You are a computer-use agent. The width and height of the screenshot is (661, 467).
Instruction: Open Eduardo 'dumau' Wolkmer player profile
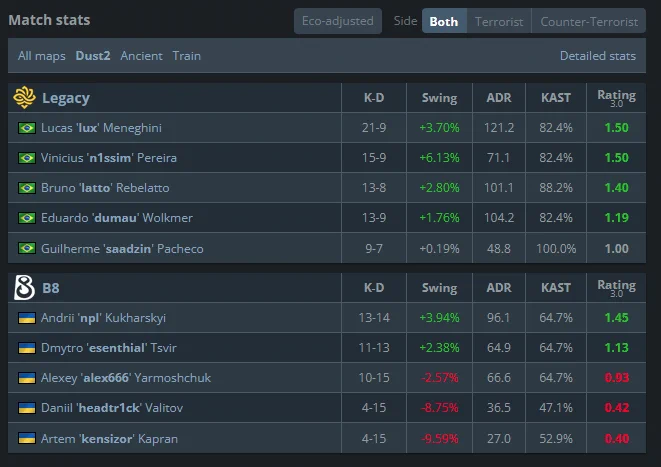pyautogui.click(x=117, y=218)
